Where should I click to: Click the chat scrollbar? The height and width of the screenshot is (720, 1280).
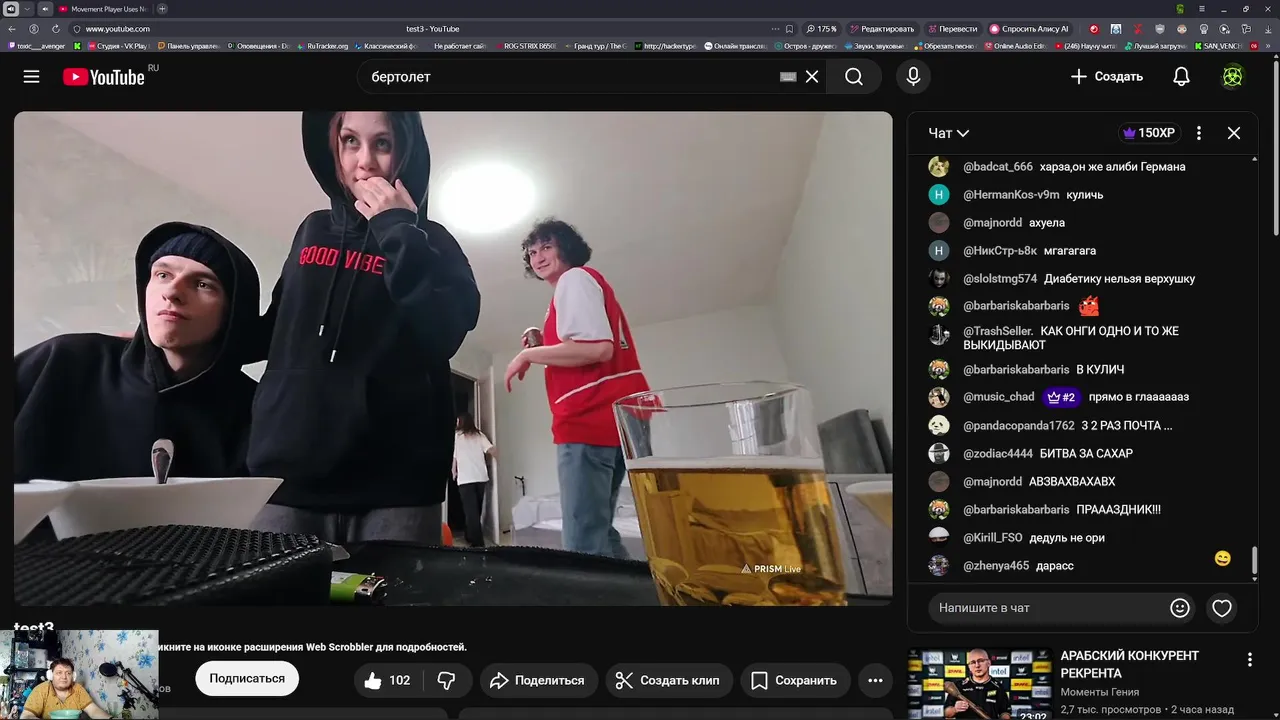pos(1254,561)
